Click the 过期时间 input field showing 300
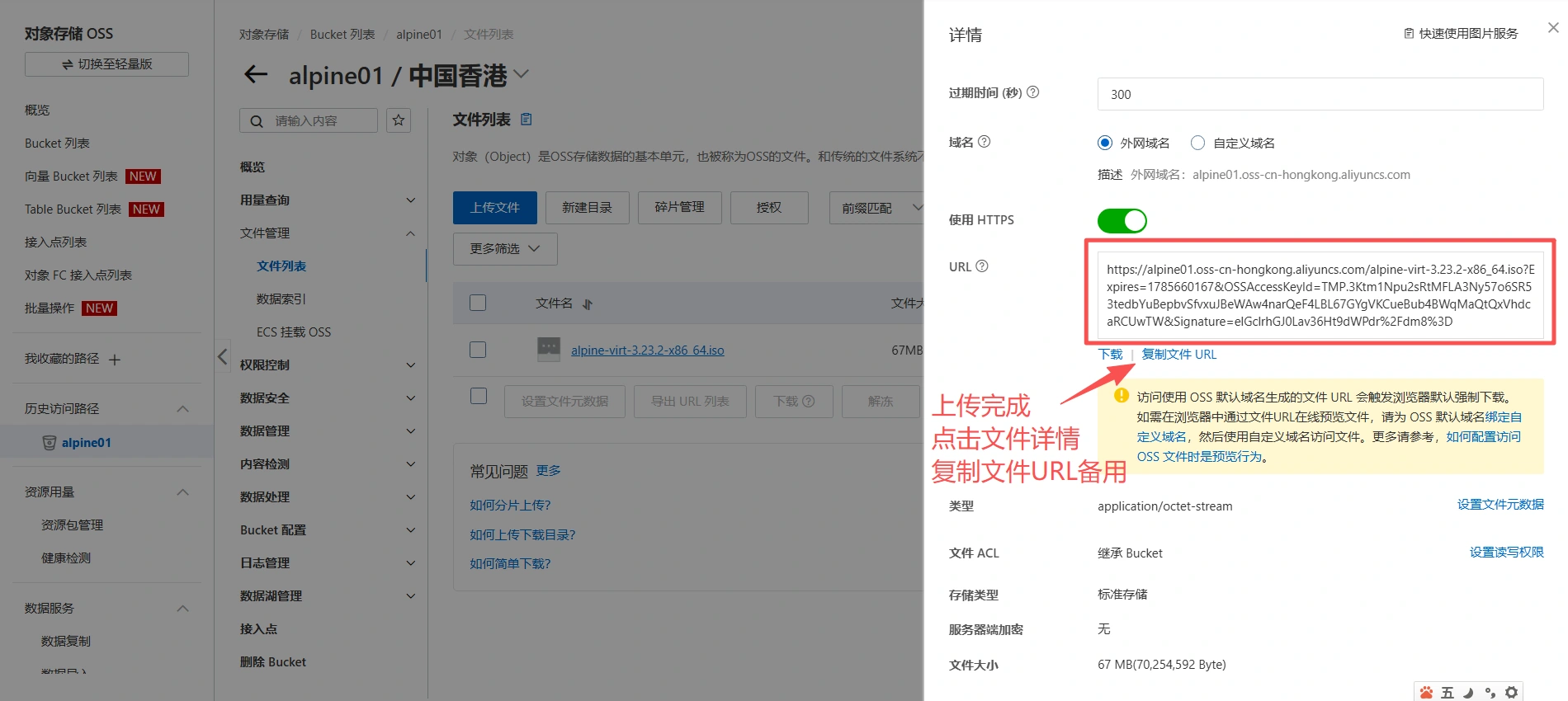Viewport: 1568px width, 701px height. [x=1320, y=94]
